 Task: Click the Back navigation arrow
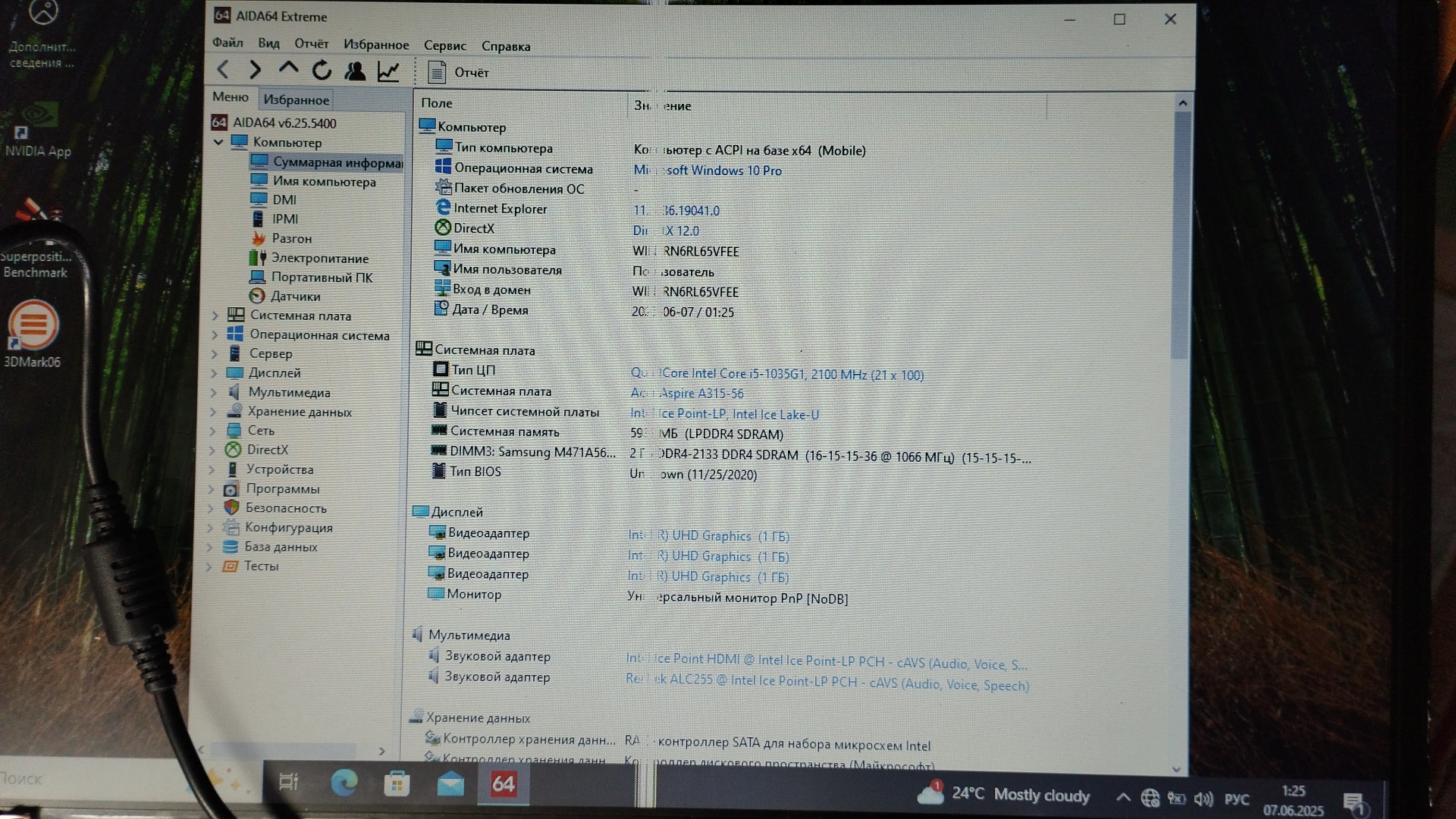coord(223,71)
